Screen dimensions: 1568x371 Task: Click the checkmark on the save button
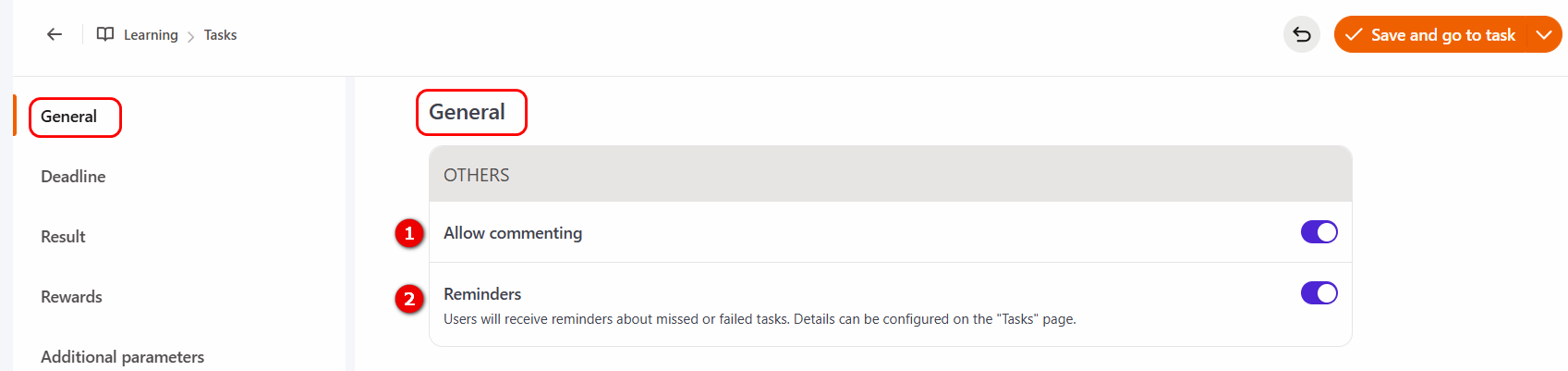pos(1354,35)
